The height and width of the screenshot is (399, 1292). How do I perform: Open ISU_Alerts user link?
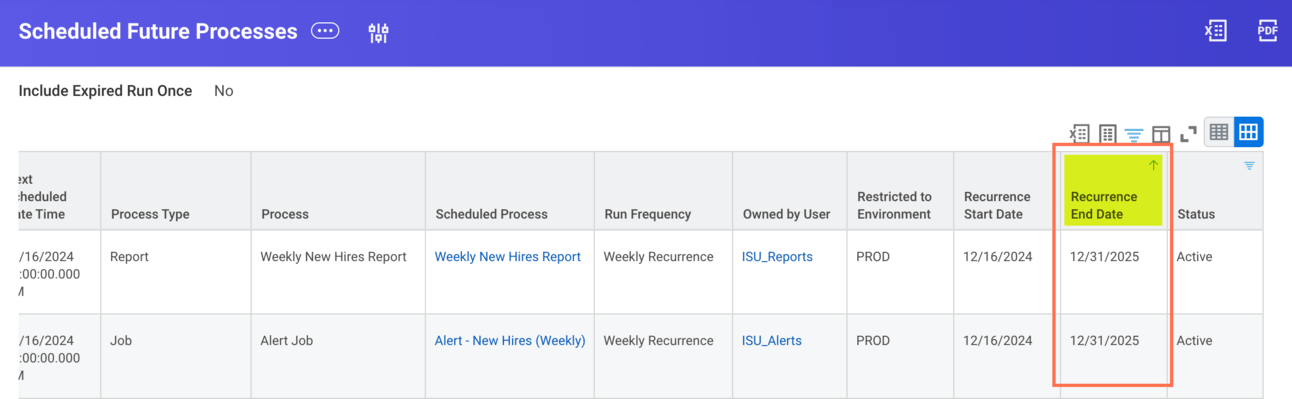[x=772, y=341]
